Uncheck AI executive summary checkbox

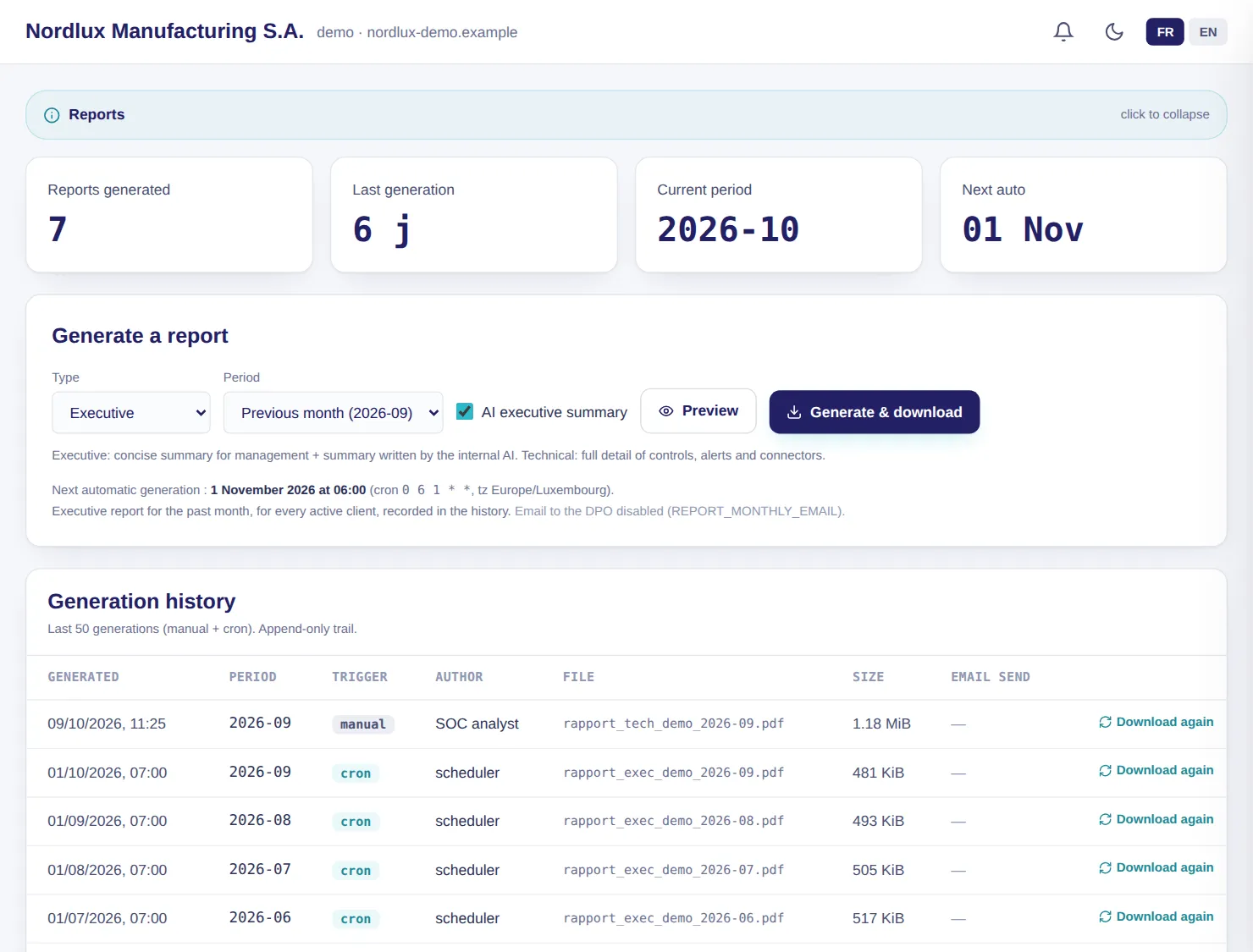(x=465, y=411)
